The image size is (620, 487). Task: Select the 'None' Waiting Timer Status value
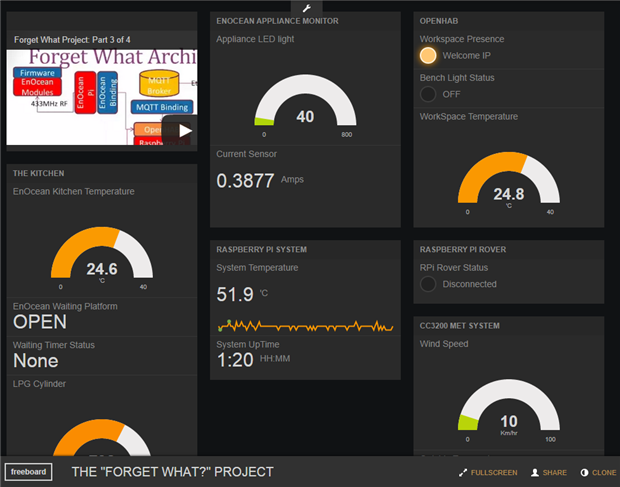point(36,361)
